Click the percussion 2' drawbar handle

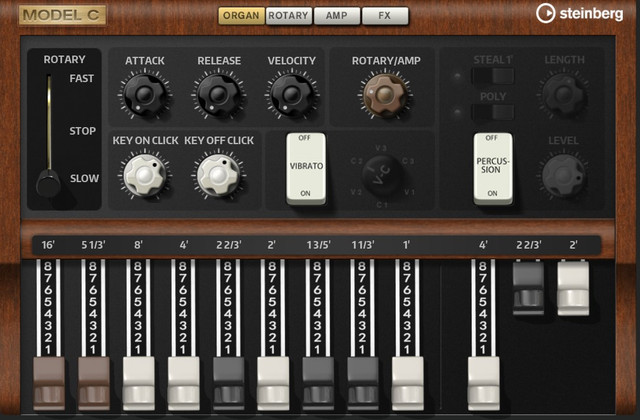(x=573, y=288)
